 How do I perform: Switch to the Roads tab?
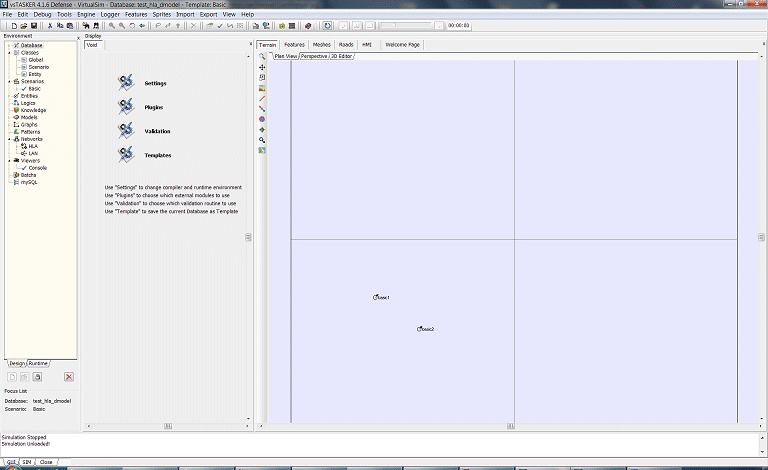[x=346, y=45]
